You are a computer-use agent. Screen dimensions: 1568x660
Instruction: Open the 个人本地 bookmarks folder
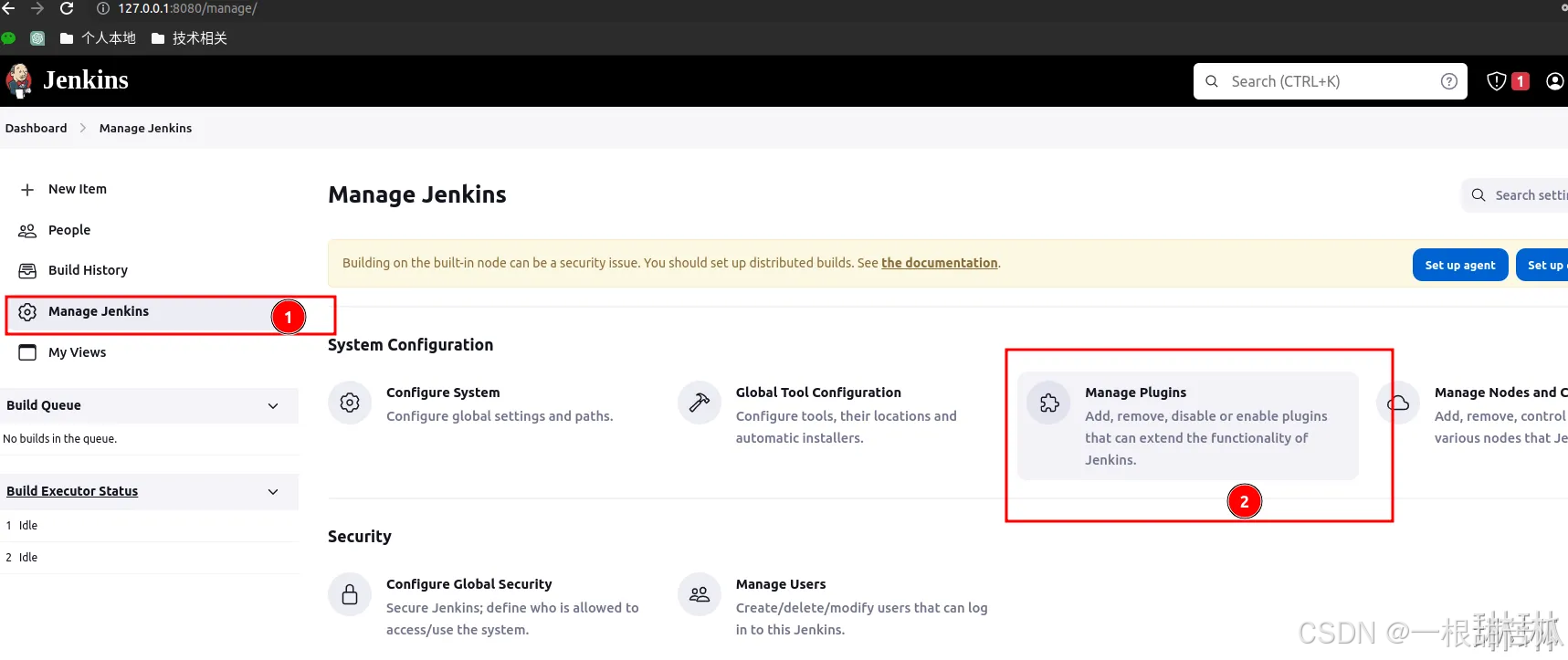click(98, 38)
